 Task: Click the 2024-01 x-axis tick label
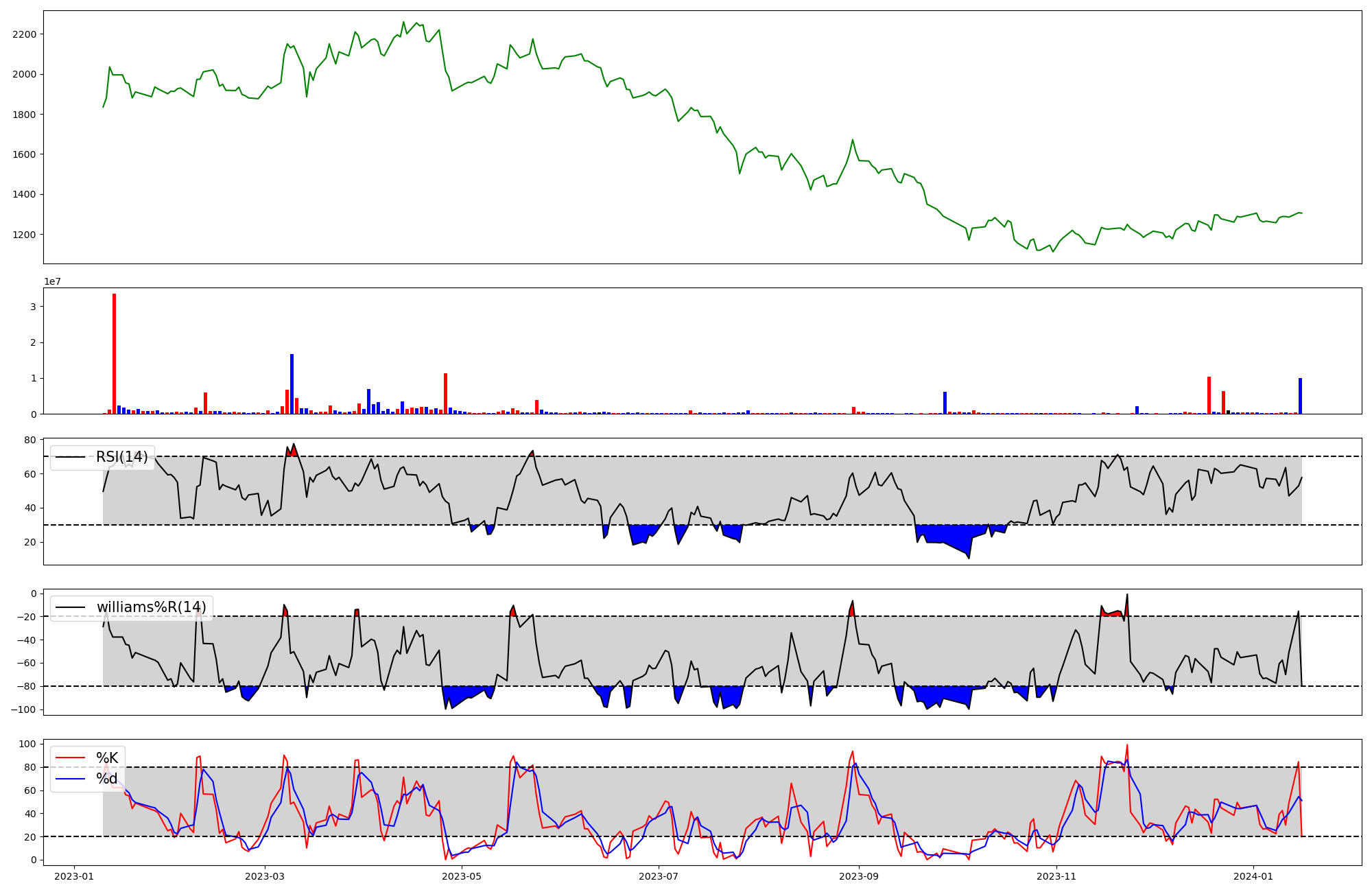pyautogui.click(x=1253, y=876)
